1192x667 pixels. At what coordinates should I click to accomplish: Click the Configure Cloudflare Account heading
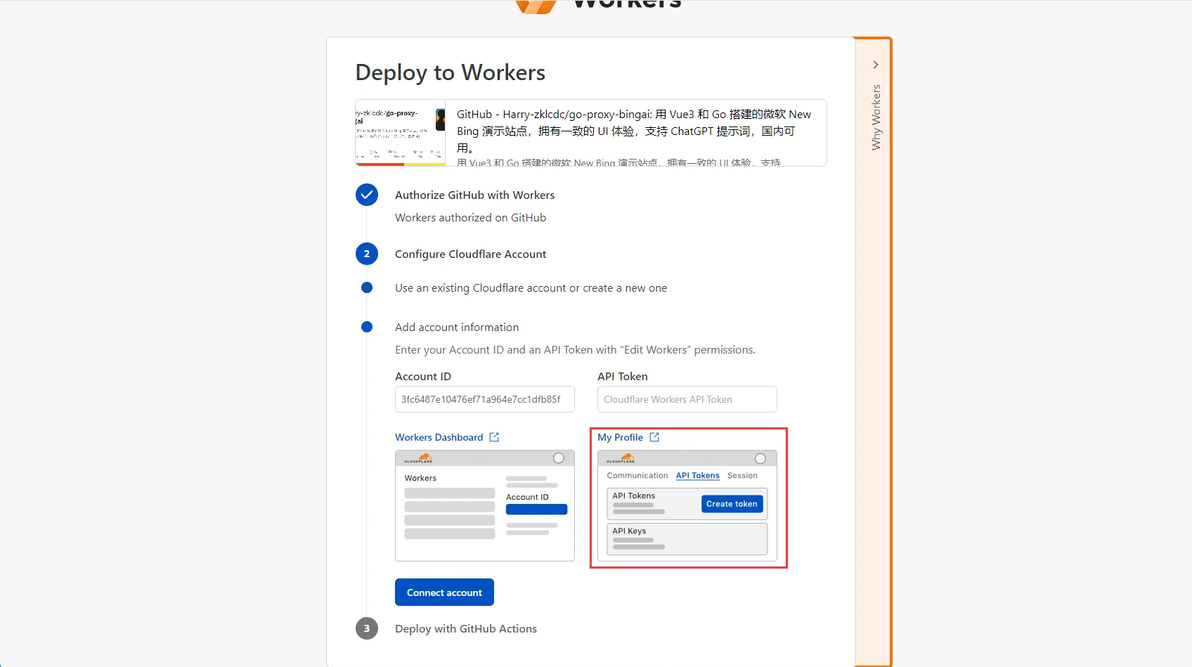click(470, 254)
